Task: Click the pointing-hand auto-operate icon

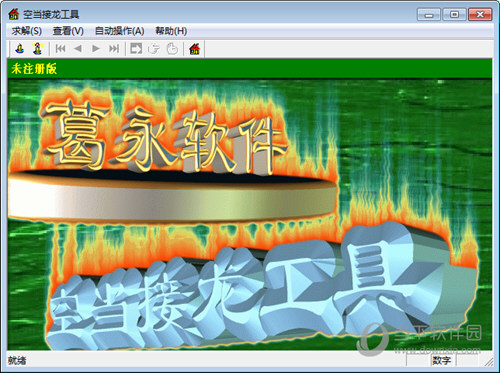Action: coord(154,49)
